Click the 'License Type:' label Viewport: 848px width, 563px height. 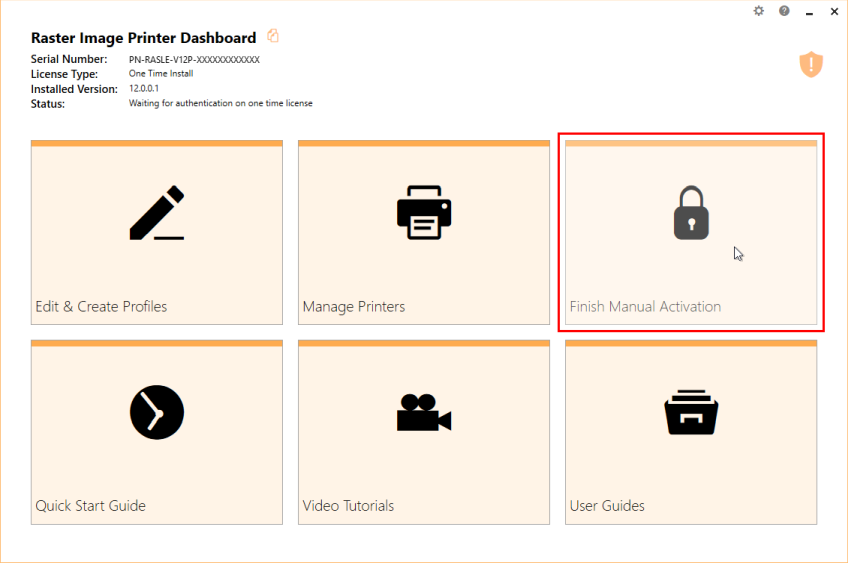(x=64, y=74)
